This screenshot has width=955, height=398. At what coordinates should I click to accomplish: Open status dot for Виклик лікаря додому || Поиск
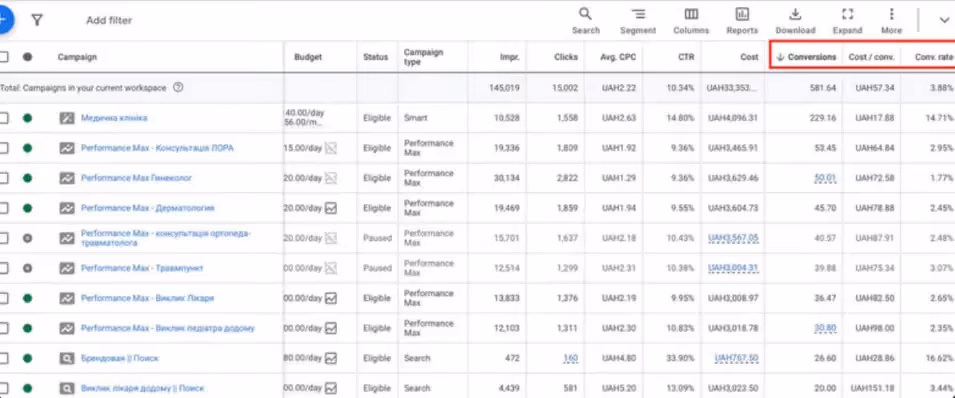pyautogui.click(x=27, y=388)
